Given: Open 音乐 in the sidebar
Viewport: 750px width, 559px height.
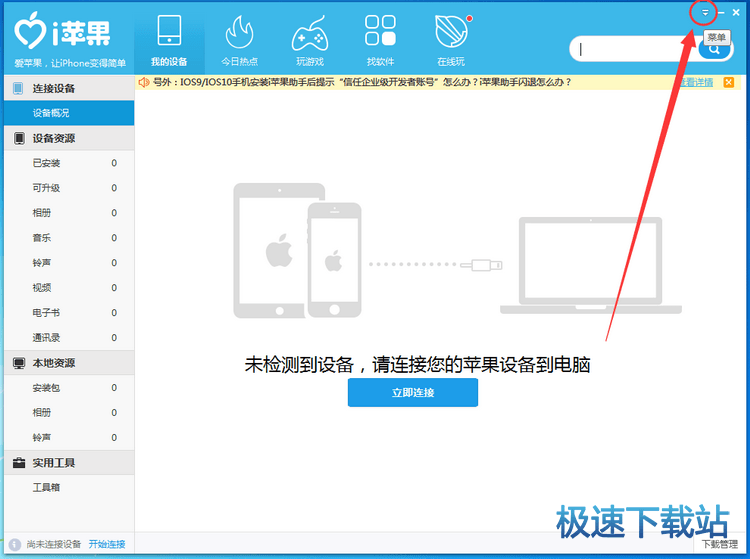Looking at the screenshot, I should [x=69, y=238].
